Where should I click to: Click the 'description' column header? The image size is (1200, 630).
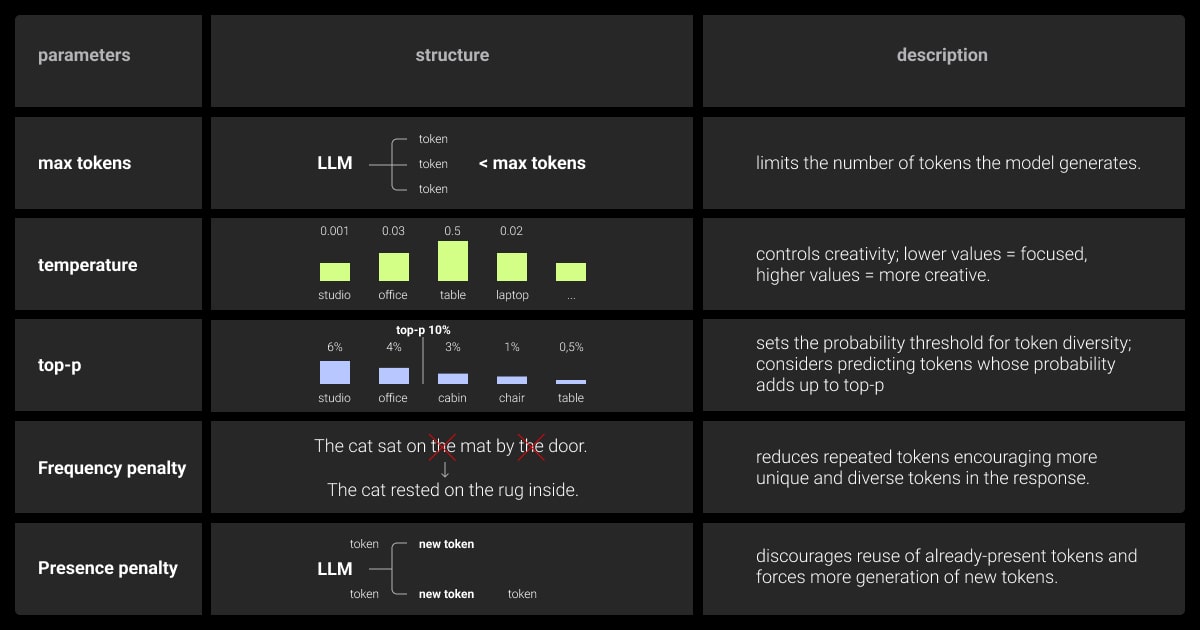[x=942, y=56]
